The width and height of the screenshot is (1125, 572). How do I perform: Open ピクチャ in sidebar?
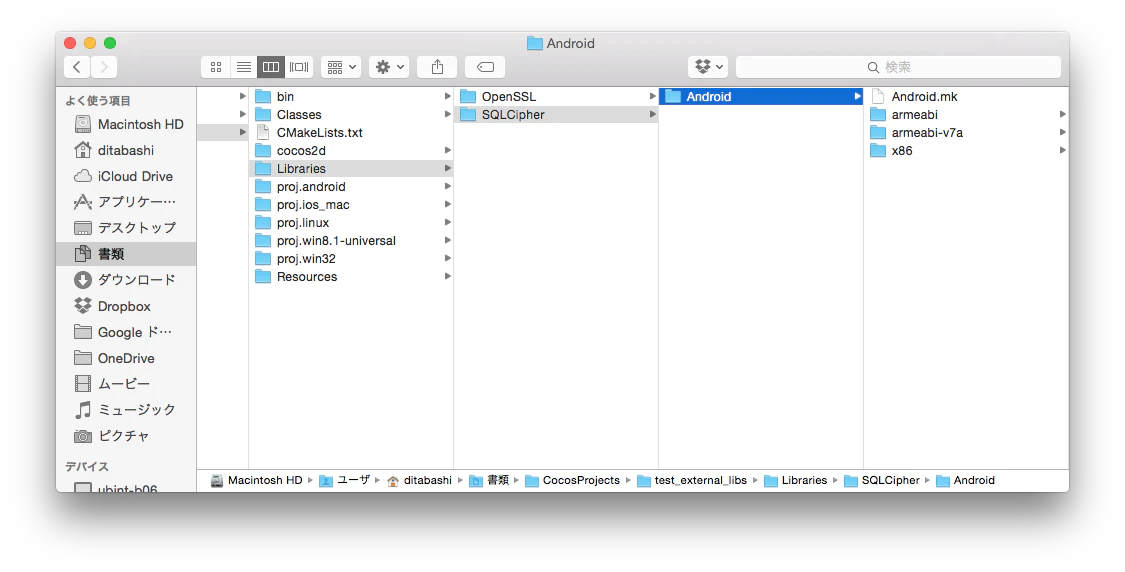[x=126, y=436]
